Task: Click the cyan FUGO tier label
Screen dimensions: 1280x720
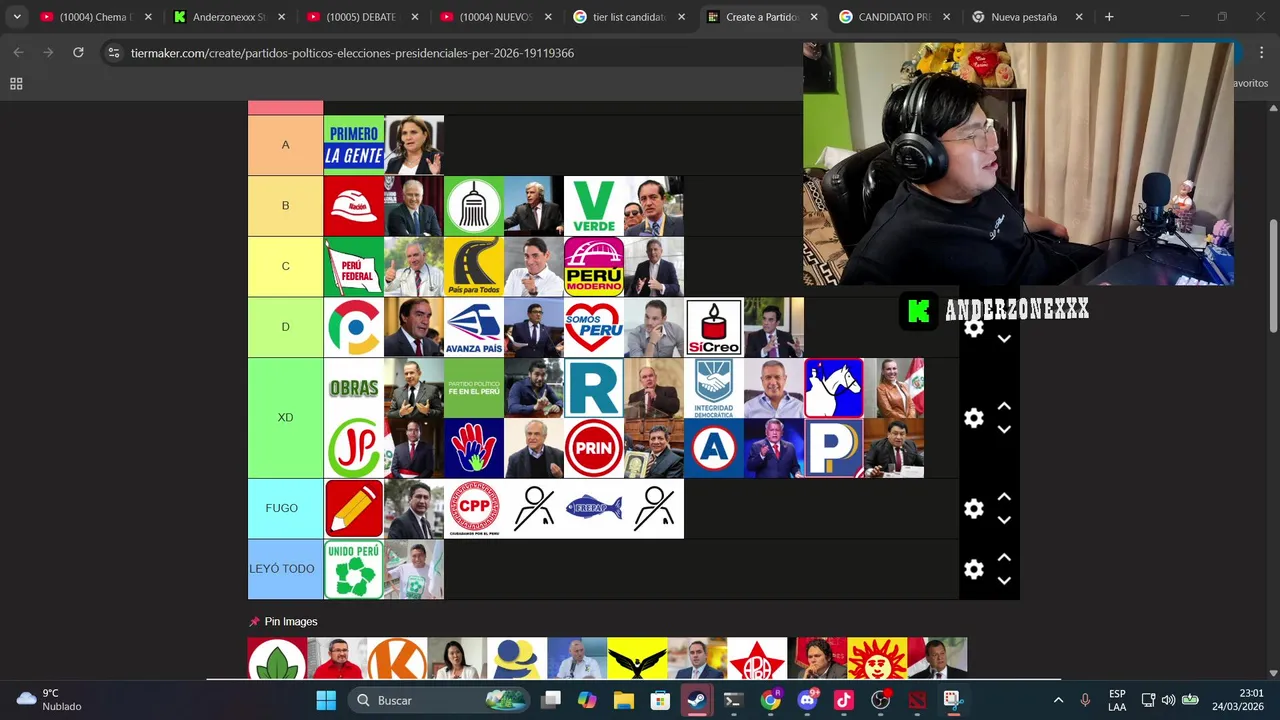Action: 285,509
